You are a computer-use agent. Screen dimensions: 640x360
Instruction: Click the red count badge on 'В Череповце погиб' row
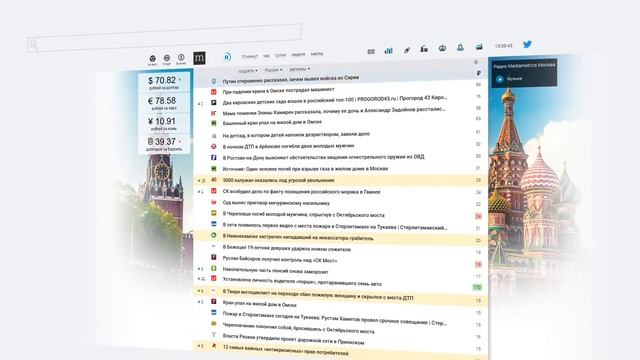pos(478,216)
